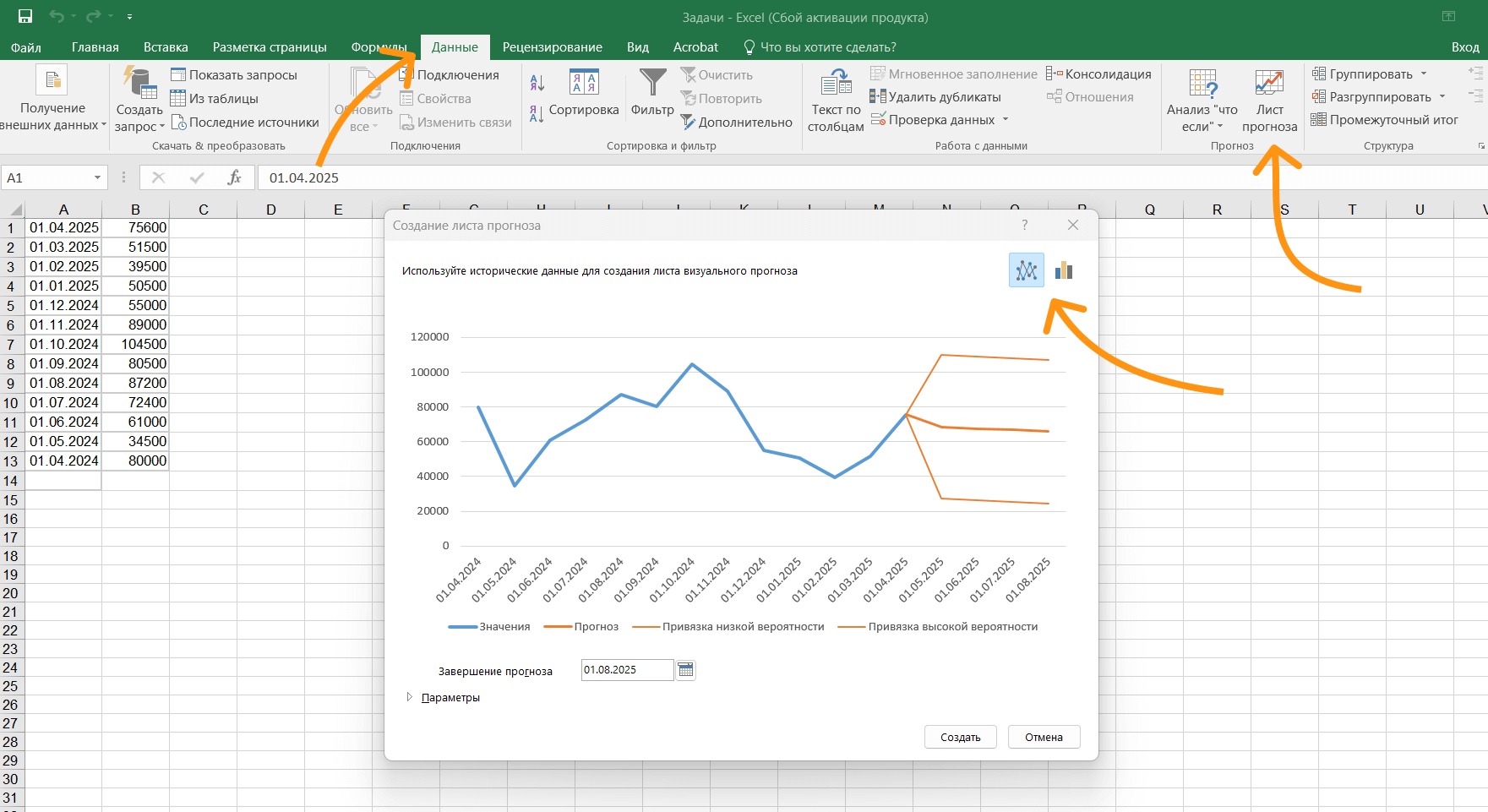Open Data Validation (Проверка данных) dropdown arrow
The image size is (1488, 812).
click(1006, 119)
